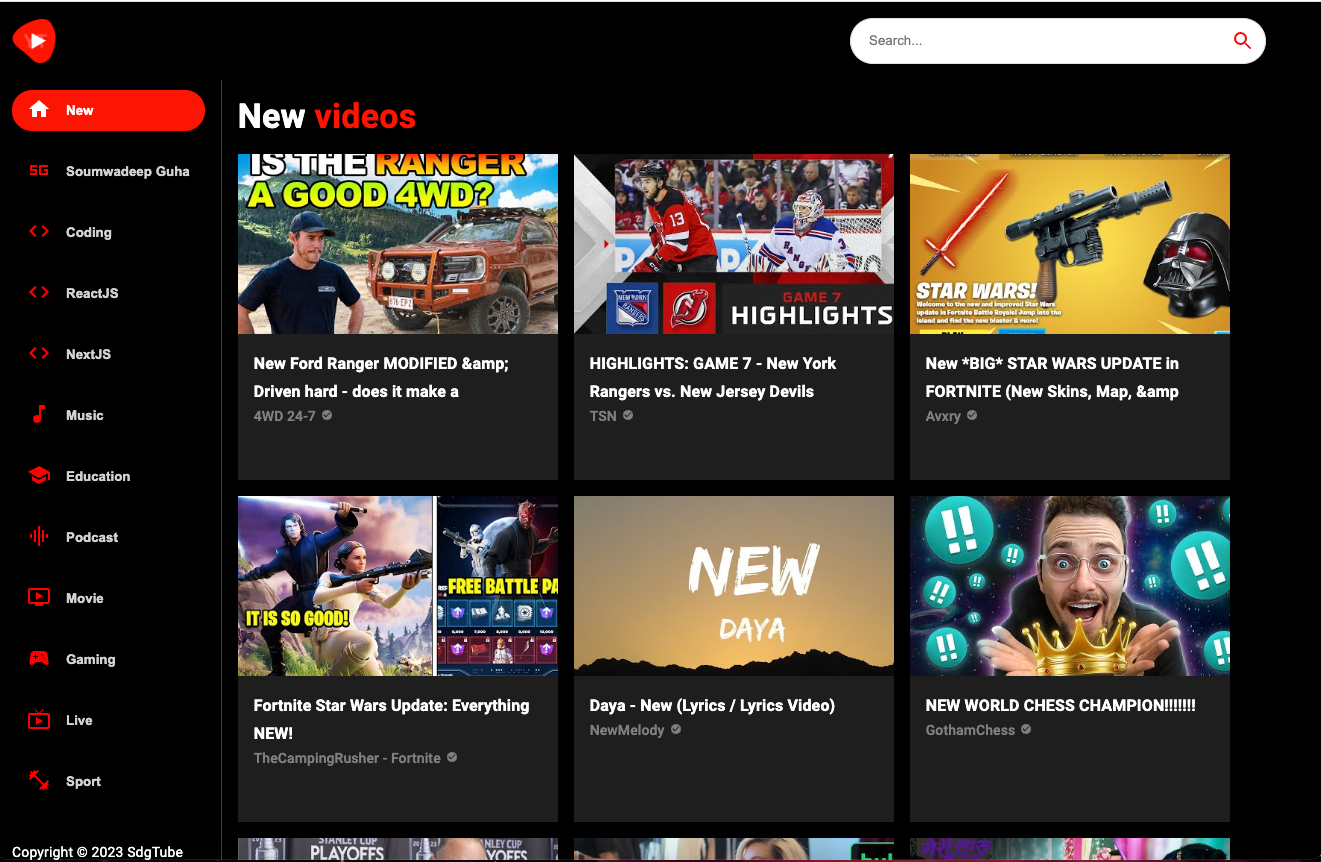Open the NEW Daya sunset thumbnail
1321x862 pixels.
(734, 586)
